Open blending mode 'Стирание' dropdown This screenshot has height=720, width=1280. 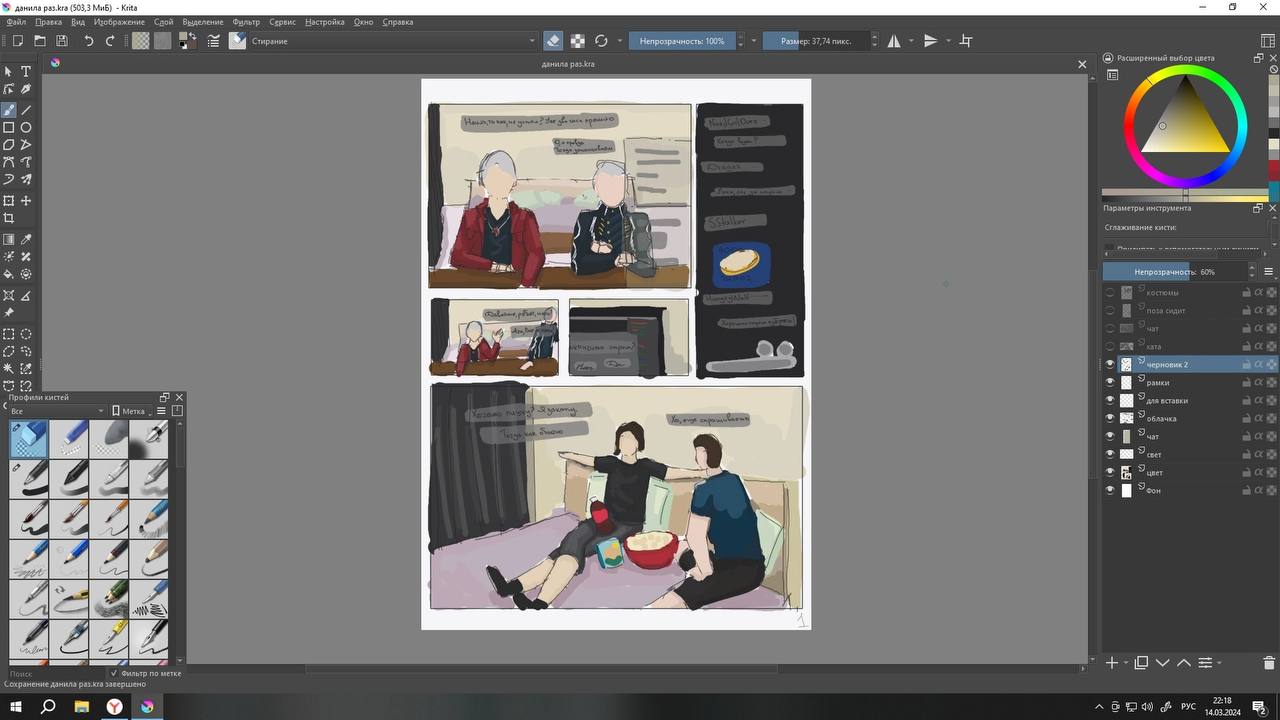click(392, 41)
